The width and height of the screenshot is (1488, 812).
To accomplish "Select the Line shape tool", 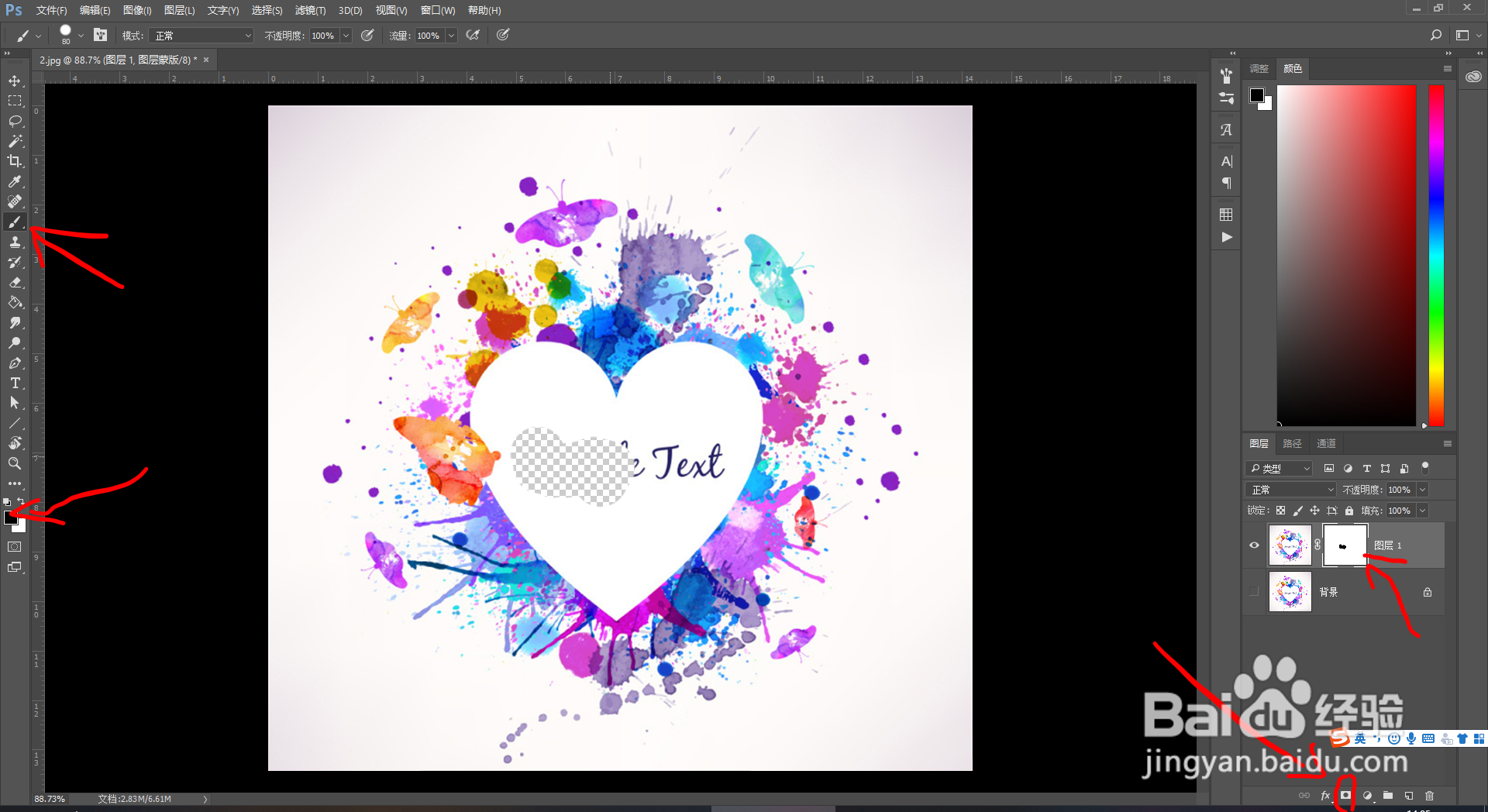I will [x=15, y=423].
